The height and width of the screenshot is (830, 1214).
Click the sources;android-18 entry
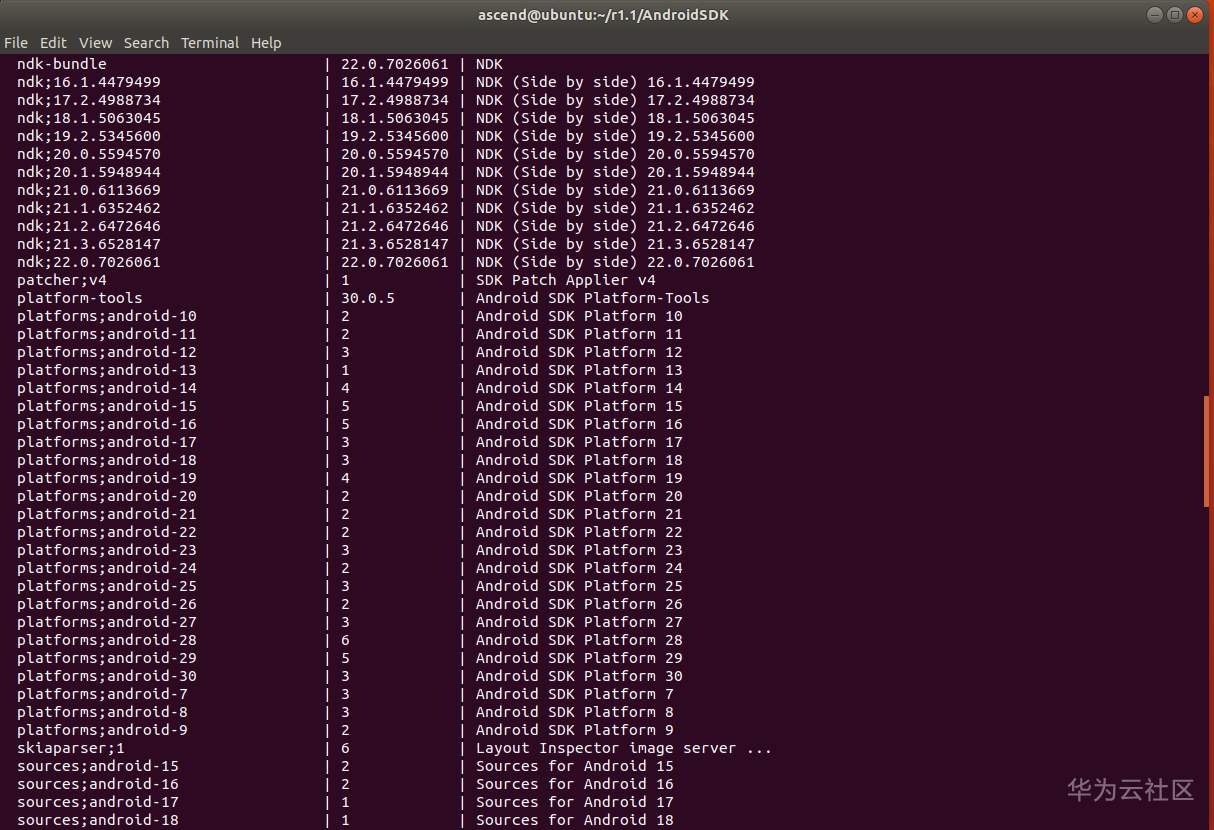click(98, 820)
